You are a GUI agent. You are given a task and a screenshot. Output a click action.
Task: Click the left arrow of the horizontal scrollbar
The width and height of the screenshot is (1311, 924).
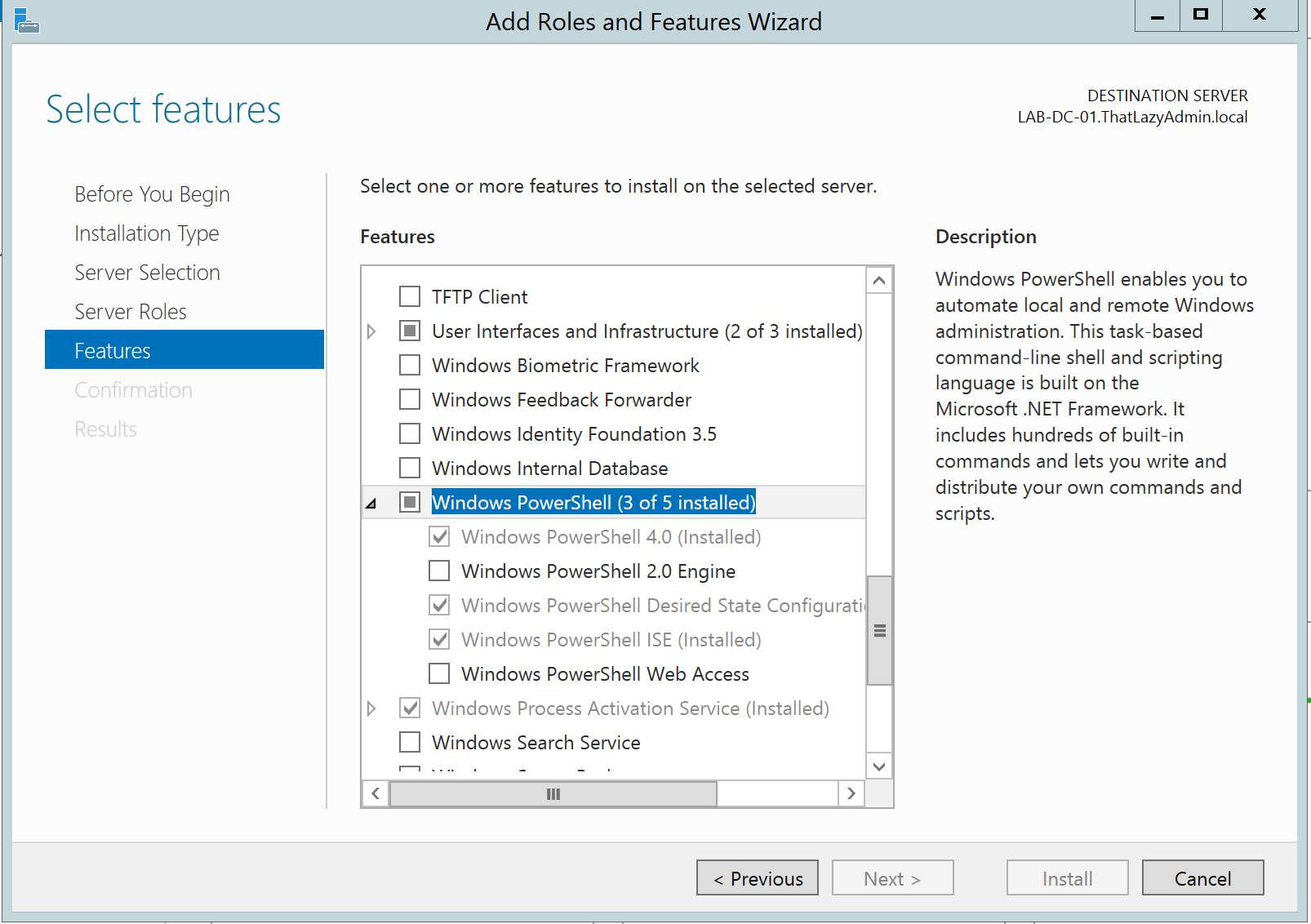click(x=375, y=793)
